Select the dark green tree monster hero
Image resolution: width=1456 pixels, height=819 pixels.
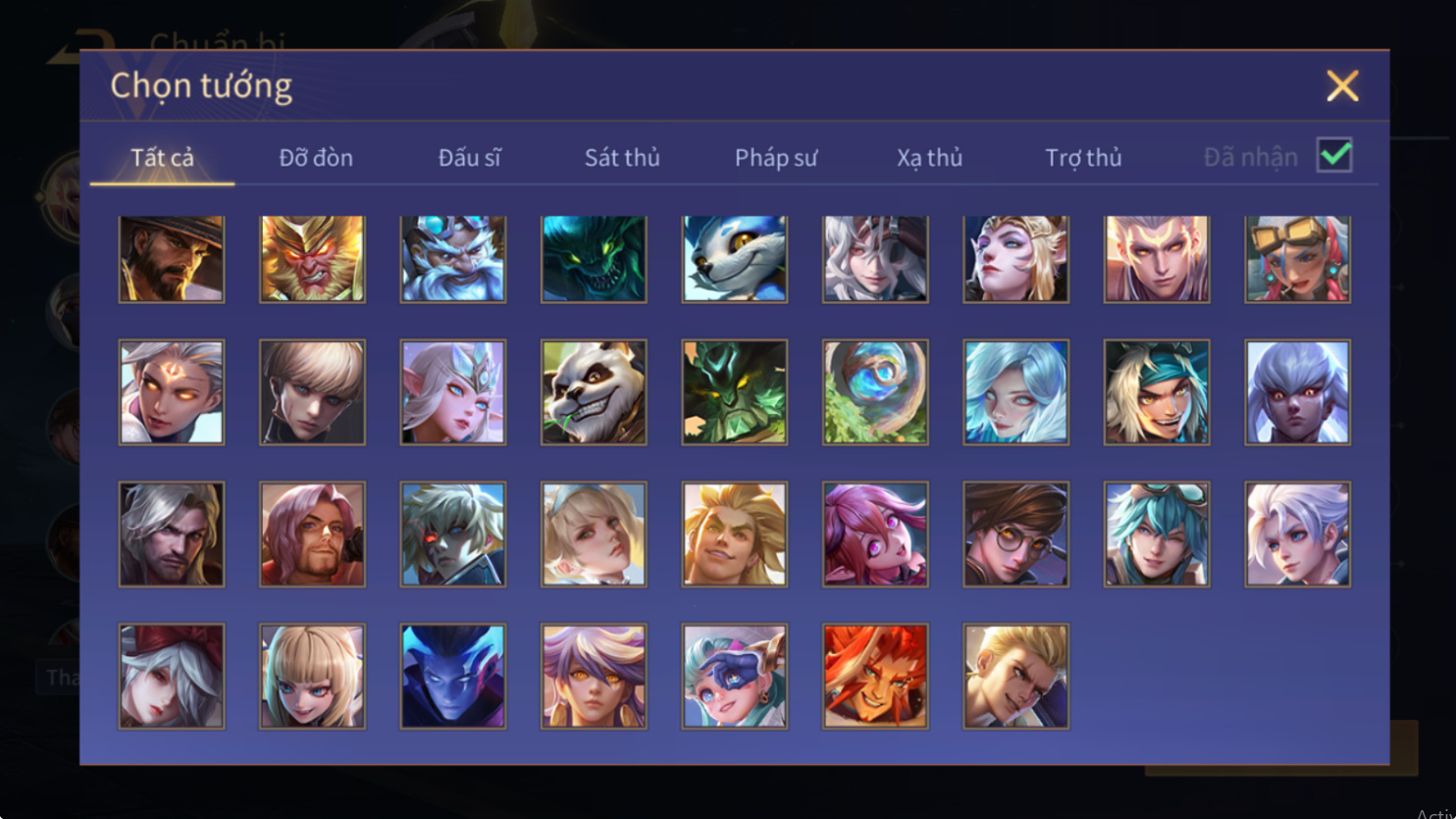click(735, 392)
